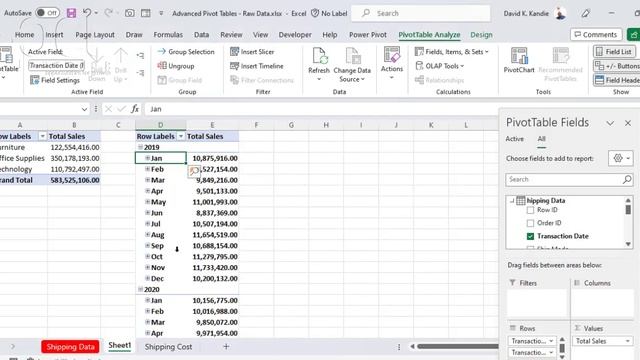Expand the 2019 Dec row
The height and width of the screenshot is (360, 640).
[147, 278]
